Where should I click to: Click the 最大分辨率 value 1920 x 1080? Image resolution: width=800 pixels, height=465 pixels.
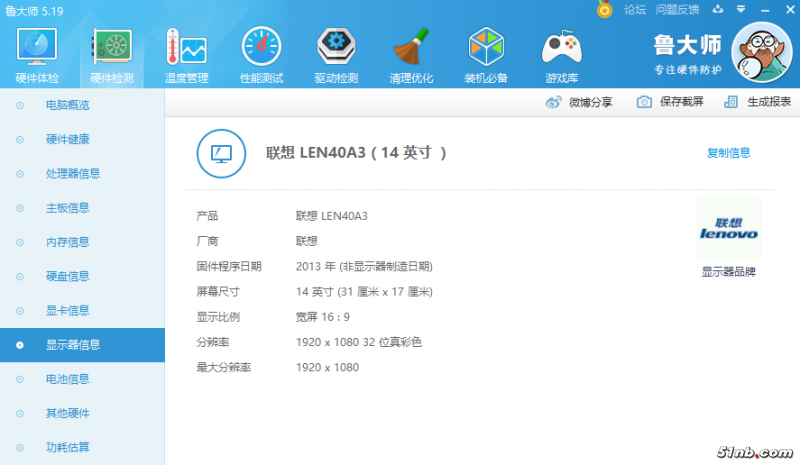328,368
